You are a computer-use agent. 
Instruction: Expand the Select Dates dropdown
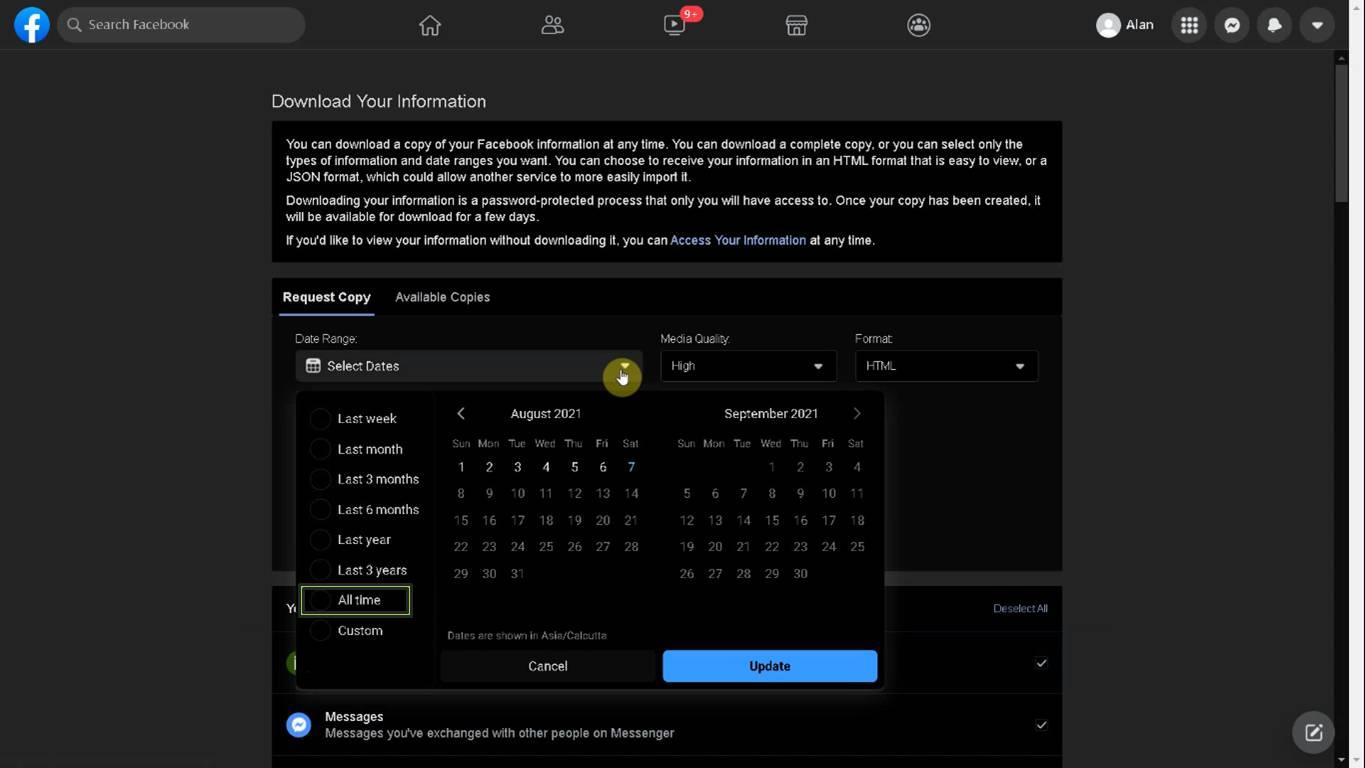[x=468, y=366]
